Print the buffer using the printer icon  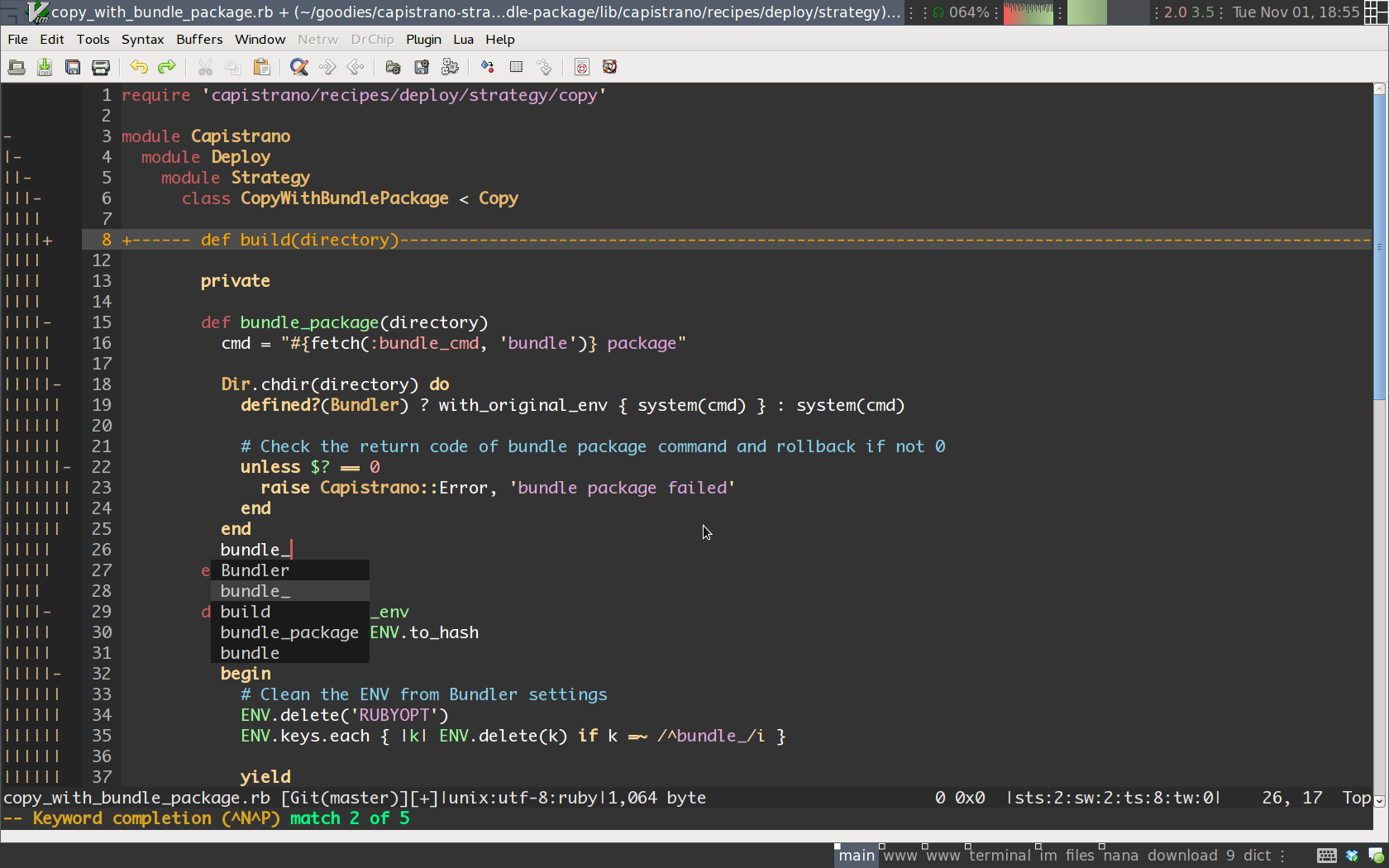click(x=101, y=67)
